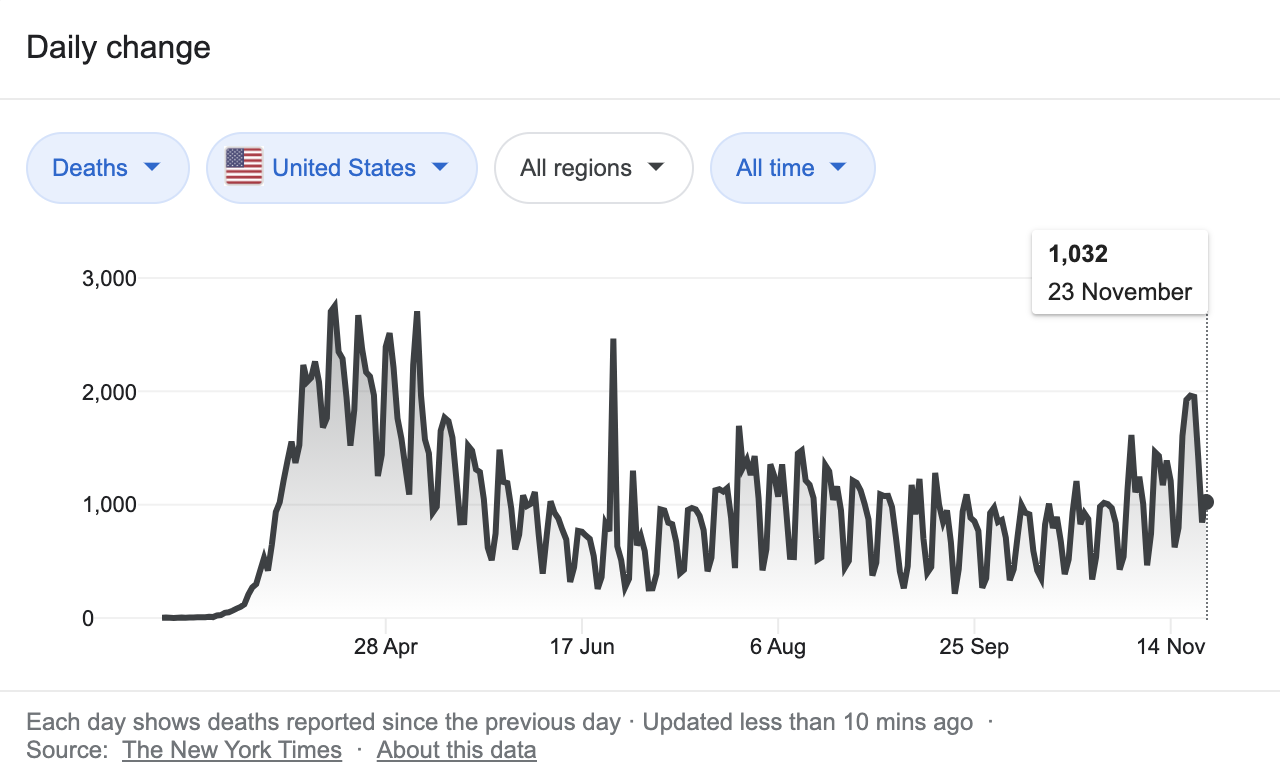
Task: Click the 25 Sep axis label
Action: point(974,647)
